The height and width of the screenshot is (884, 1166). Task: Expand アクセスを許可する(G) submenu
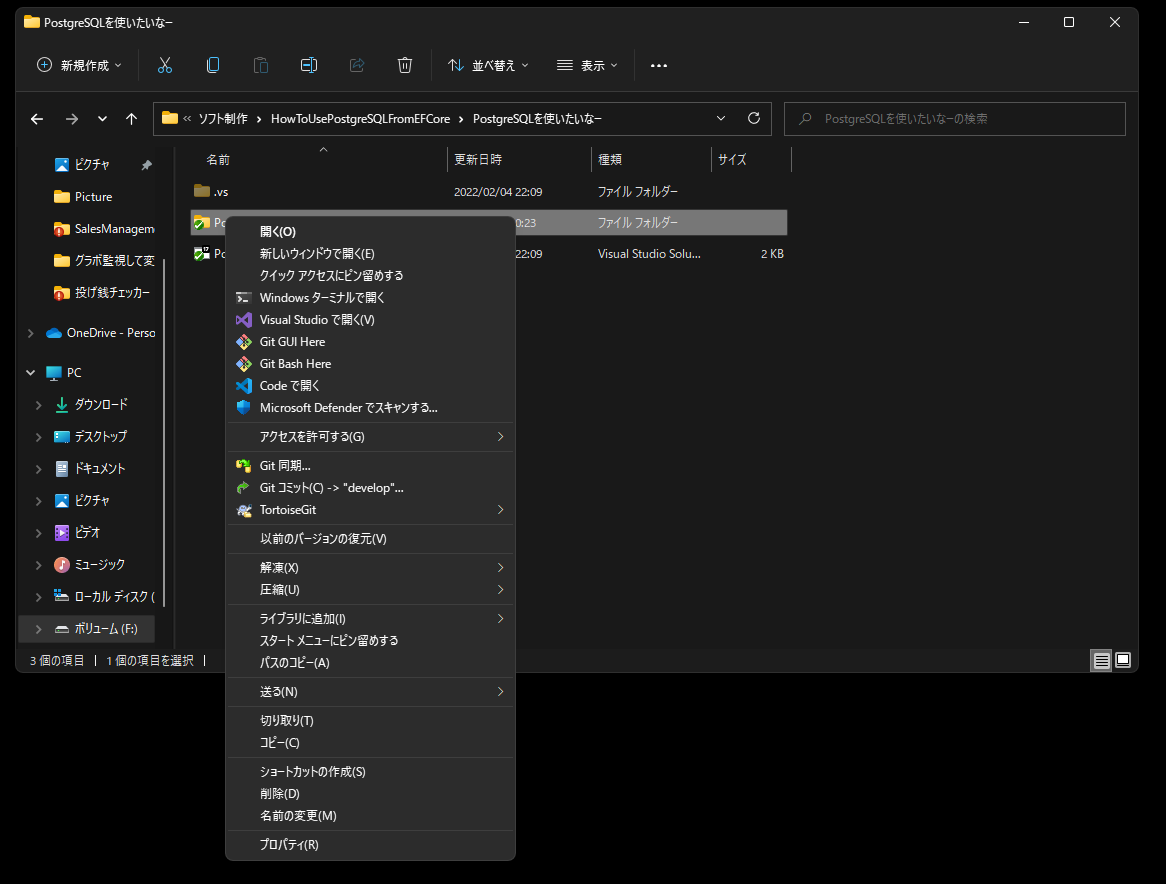point(370,436)
